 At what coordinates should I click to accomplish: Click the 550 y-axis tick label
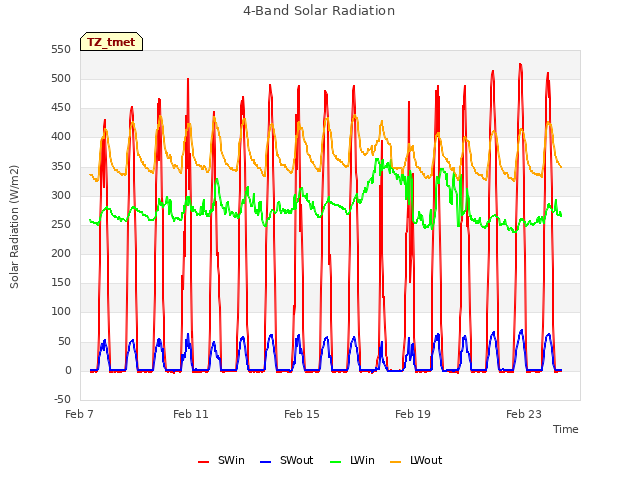61,50
